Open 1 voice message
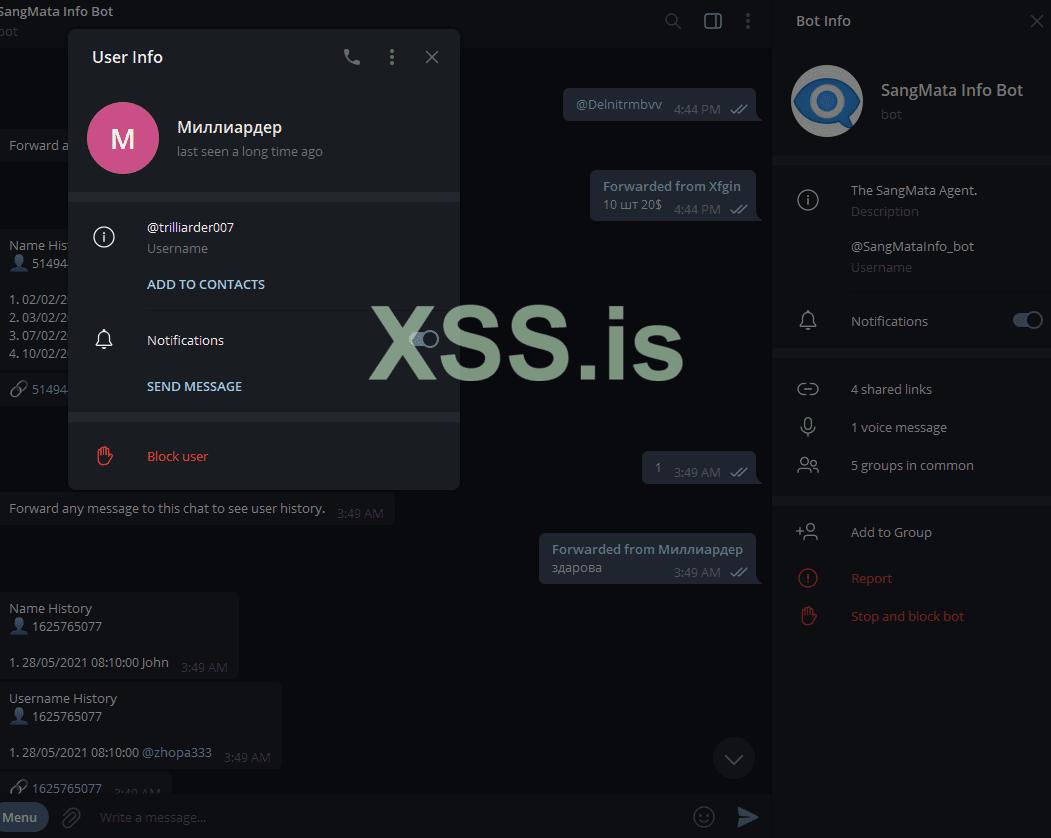 (899, 428)
